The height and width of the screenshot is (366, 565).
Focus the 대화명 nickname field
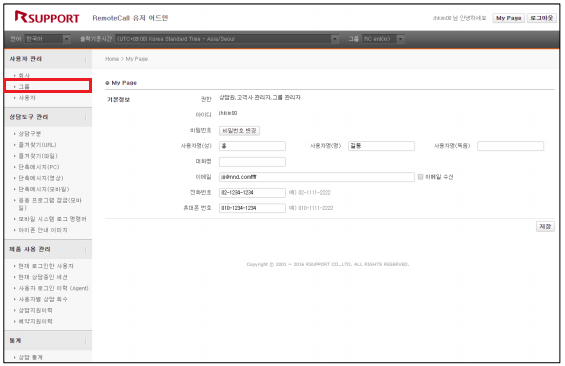coord(252,162)
